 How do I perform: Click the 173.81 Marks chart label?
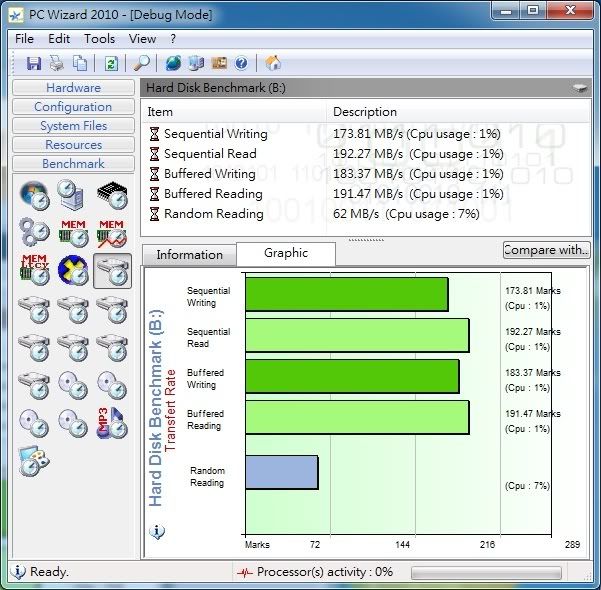(533, 291)
